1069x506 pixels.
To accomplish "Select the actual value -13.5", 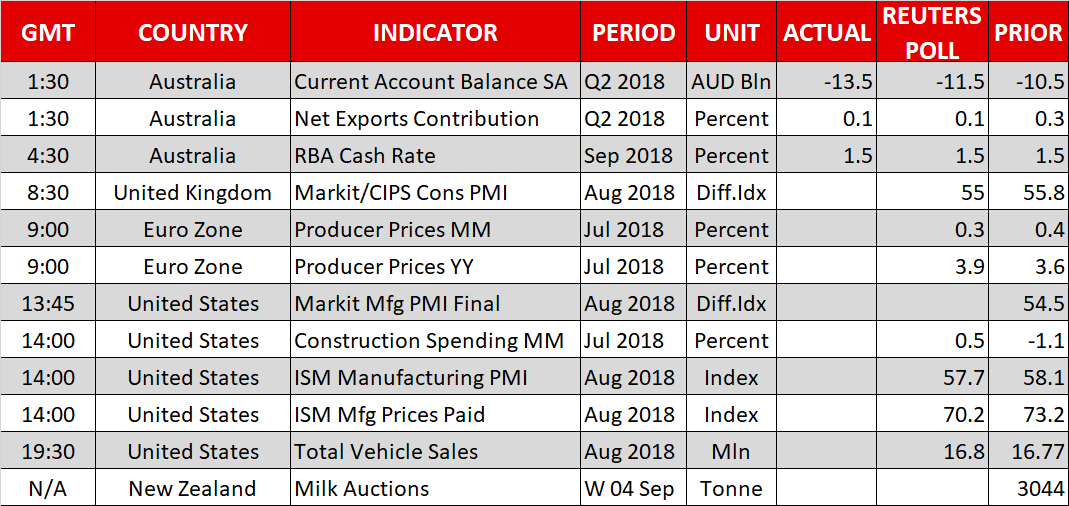I will (x=848, y=82).
